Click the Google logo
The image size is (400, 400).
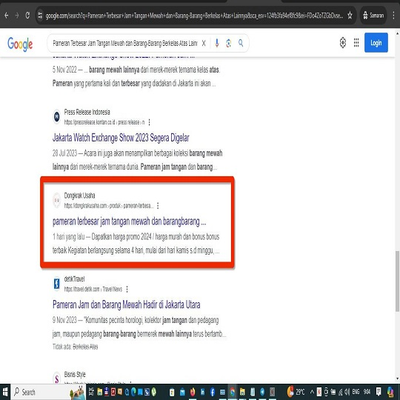click(x=20, y=44)
